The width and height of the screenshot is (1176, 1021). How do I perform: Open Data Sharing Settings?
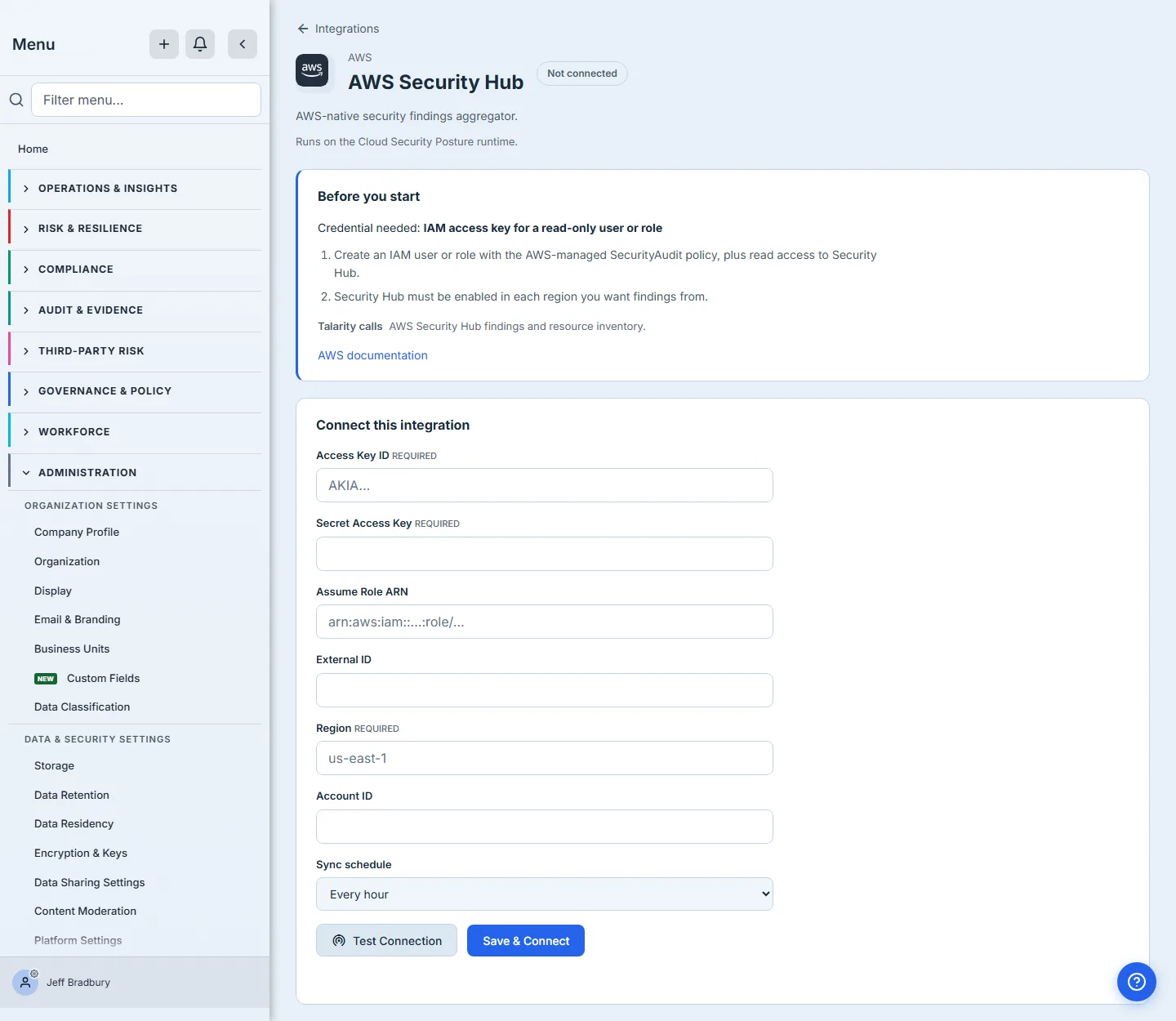(x=90, y=883)
